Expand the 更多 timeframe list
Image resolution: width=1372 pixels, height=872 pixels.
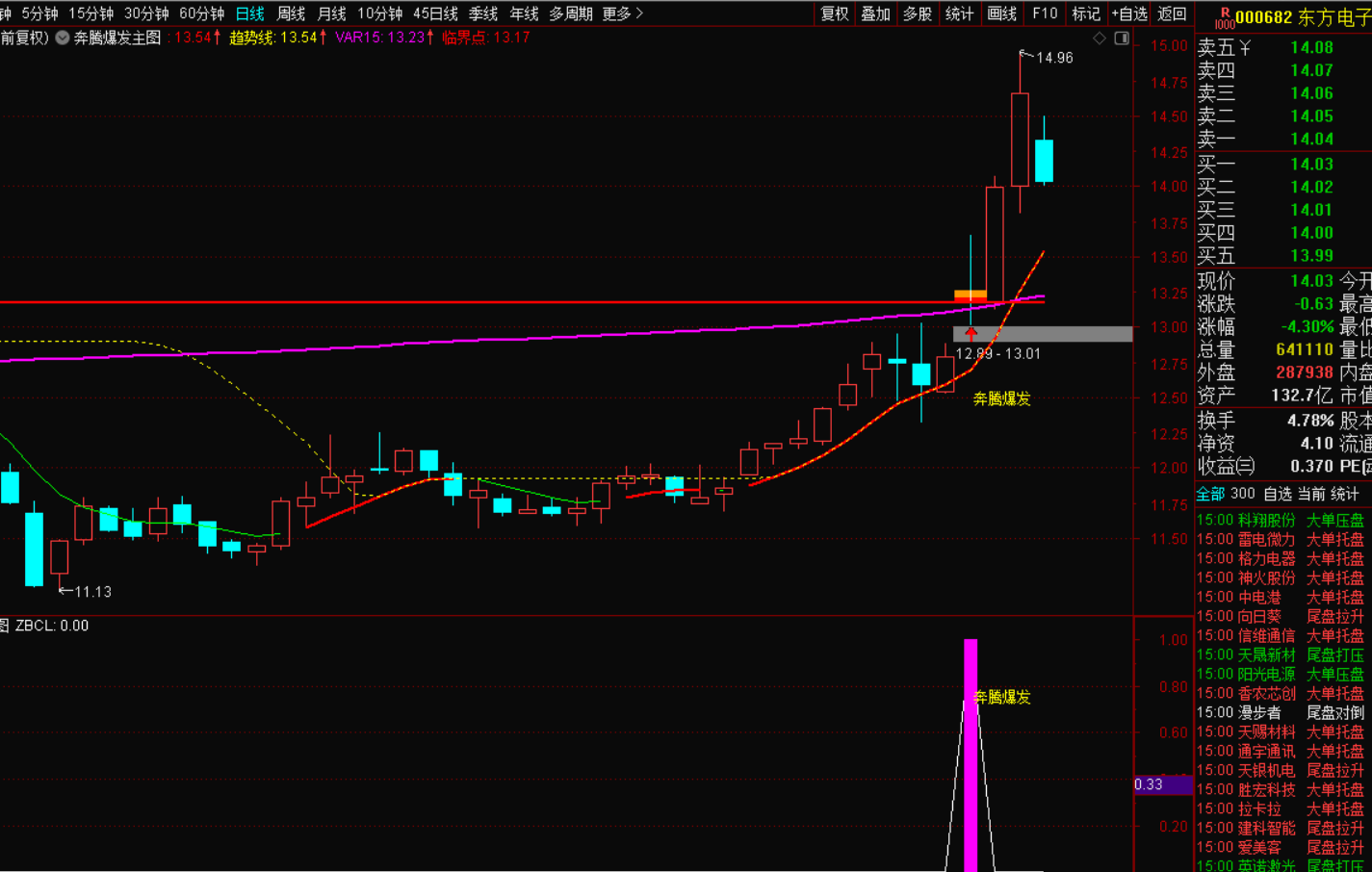click(x=621, y=13)
